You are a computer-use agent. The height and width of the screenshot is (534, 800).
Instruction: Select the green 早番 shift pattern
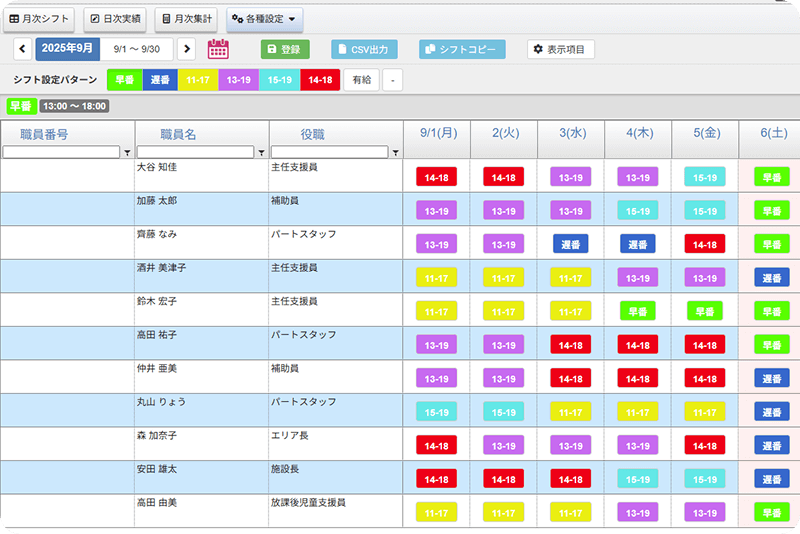pos(125,80)
